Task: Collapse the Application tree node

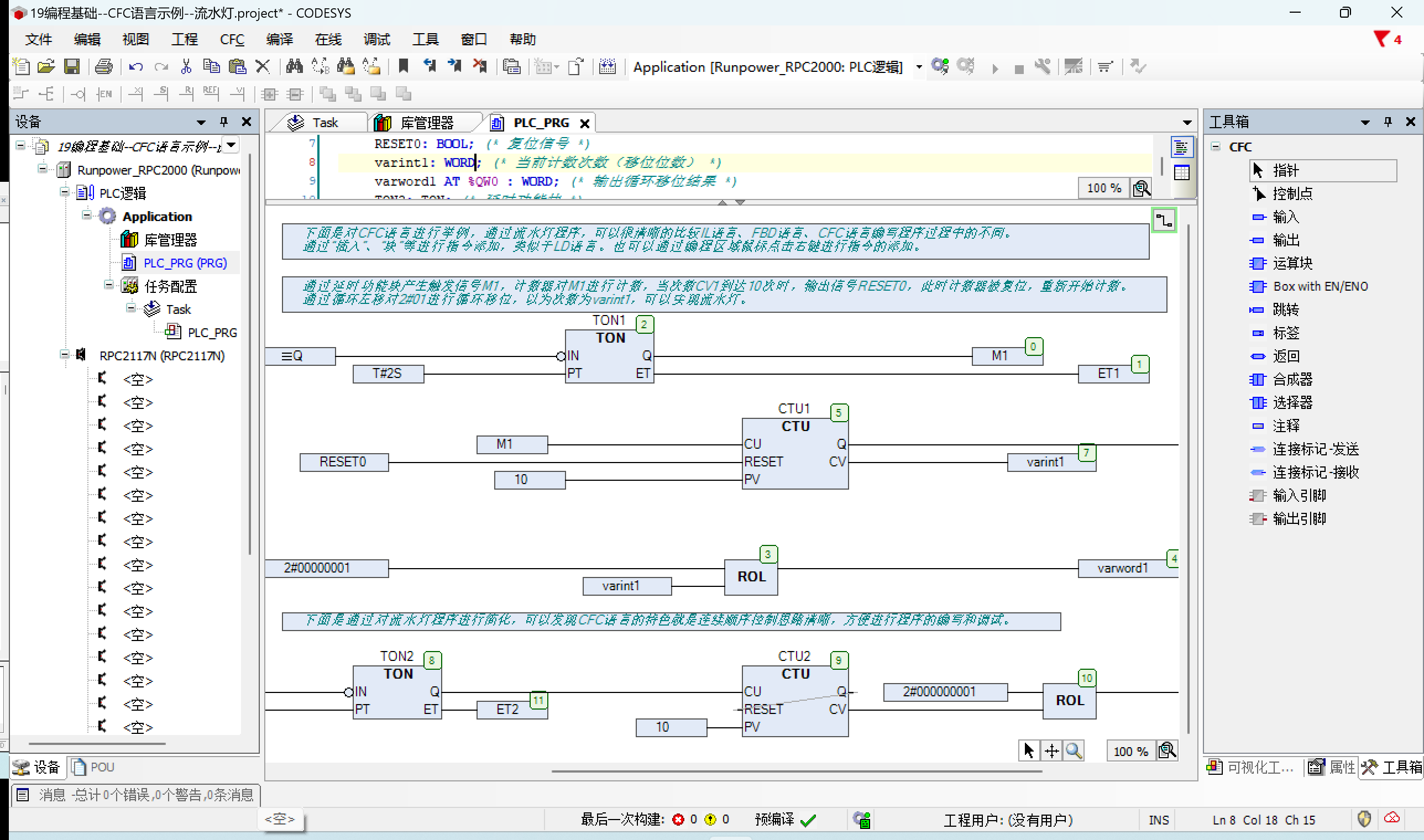Action: [87, 215]
